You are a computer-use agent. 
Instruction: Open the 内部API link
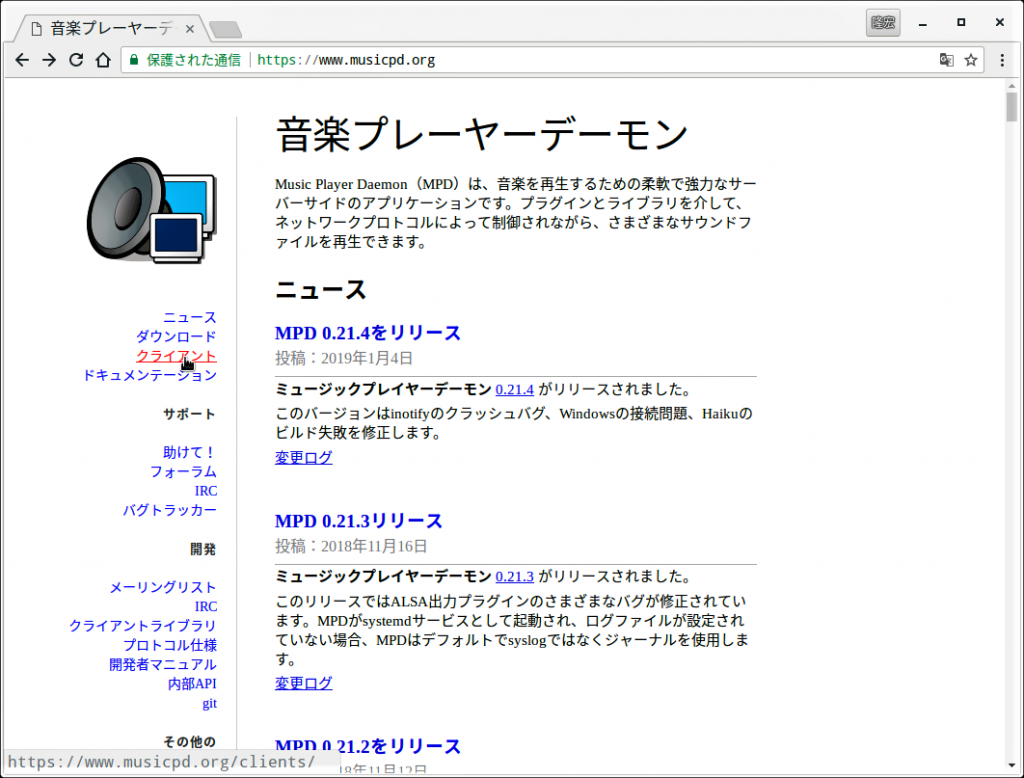[x=192, y=684]
